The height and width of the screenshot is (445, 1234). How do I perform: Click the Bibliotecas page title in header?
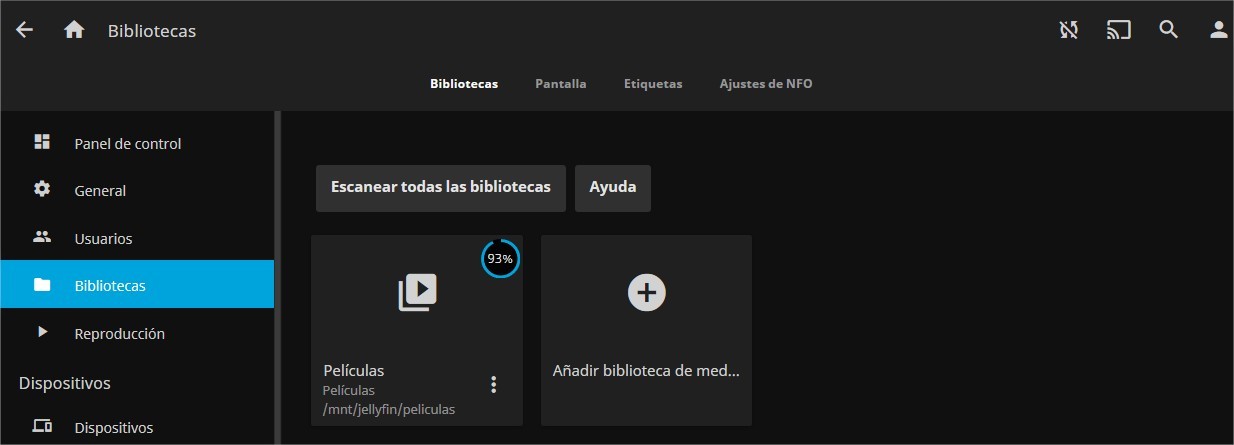click(x=152, y=31)
